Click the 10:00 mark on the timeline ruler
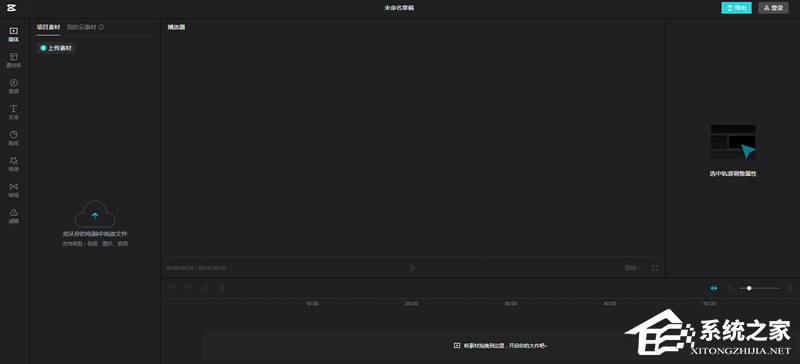800x364 pixels. click(x=312, y=303)
